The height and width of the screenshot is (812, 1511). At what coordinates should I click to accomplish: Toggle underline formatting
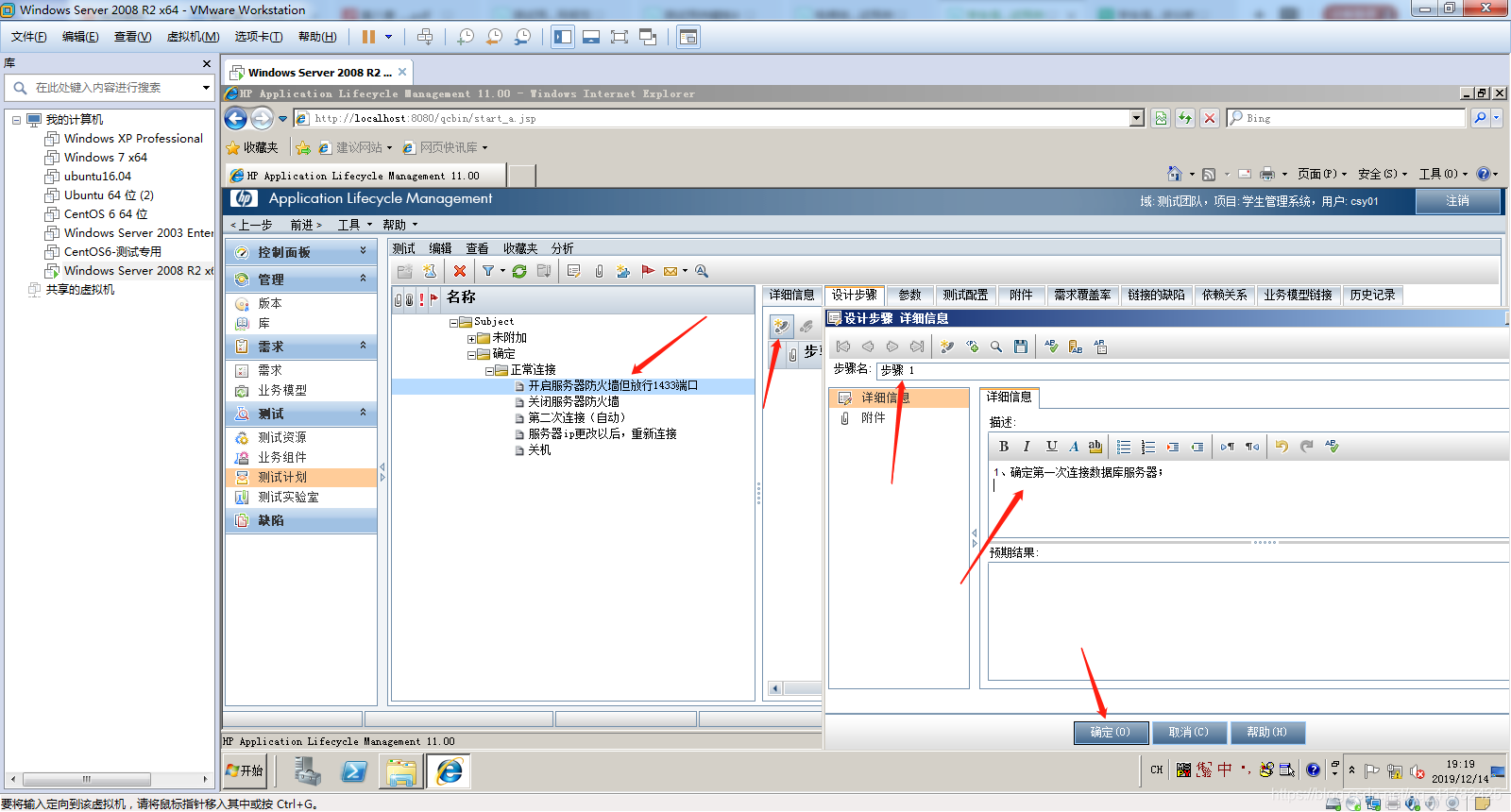coord(1051,447)
